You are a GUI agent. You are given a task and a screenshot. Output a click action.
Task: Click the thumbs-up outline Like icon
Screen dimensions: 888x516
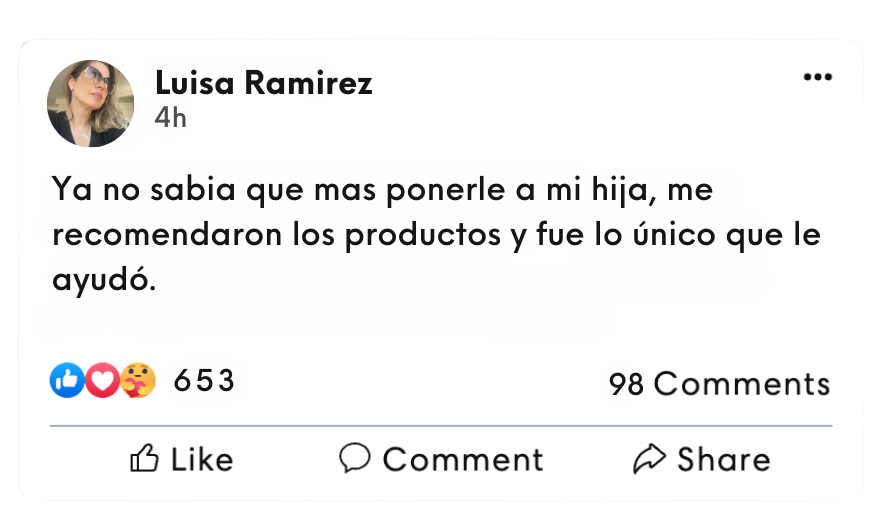(145, 459)
